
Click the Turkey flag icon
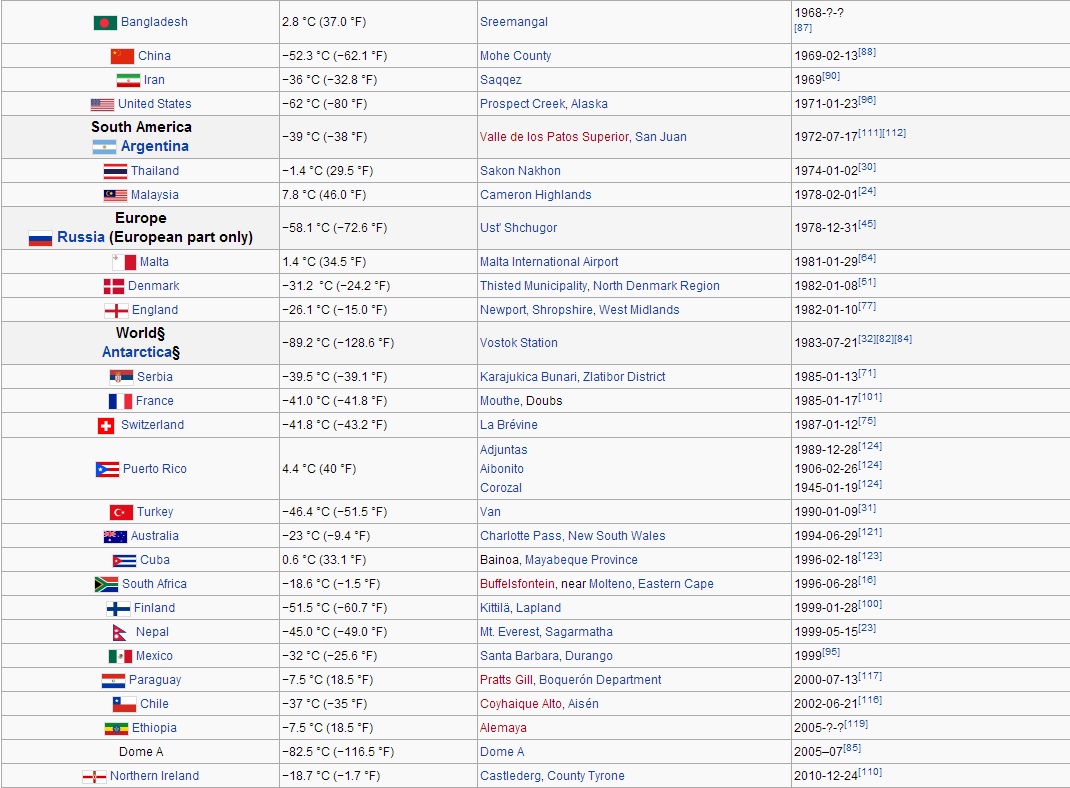[121, 512]
